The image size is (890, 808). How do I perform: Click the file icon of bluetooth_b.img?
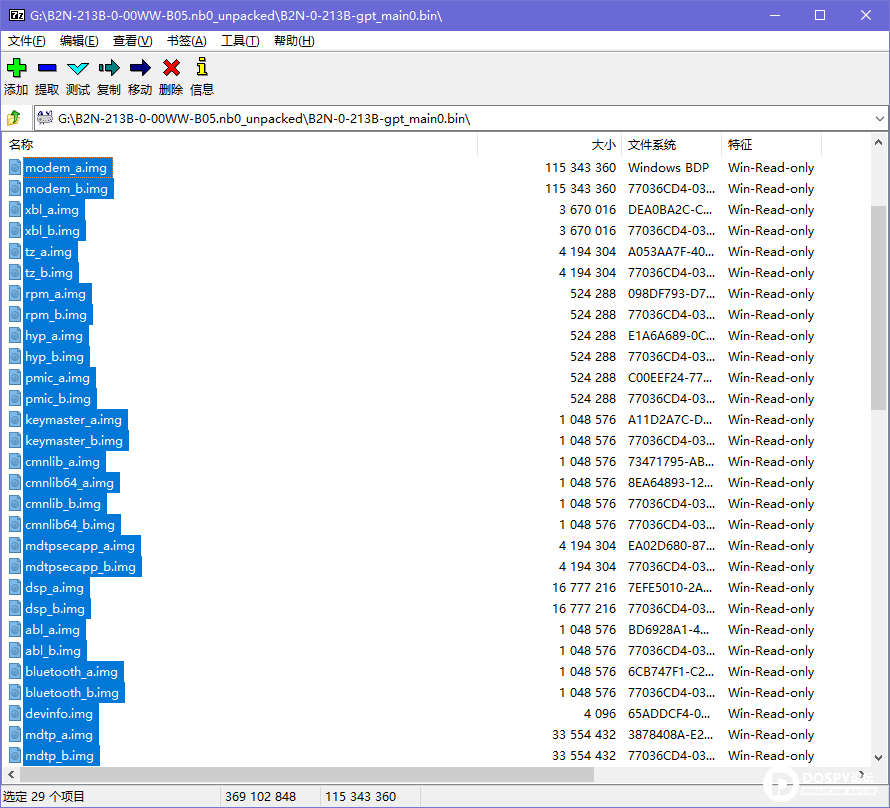point(15,692)
